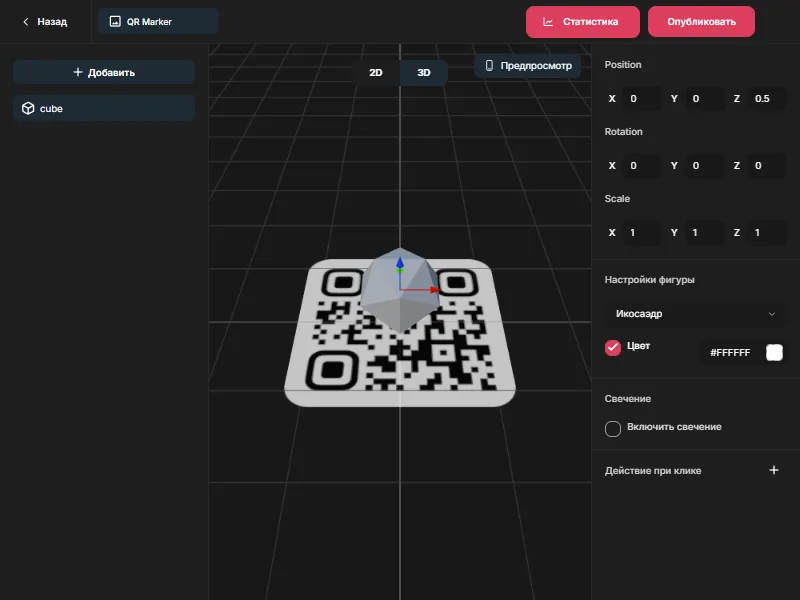Click the Scale Z input field
The height and width of the screenshot is (600, 800).
click(x=766, y=232)
